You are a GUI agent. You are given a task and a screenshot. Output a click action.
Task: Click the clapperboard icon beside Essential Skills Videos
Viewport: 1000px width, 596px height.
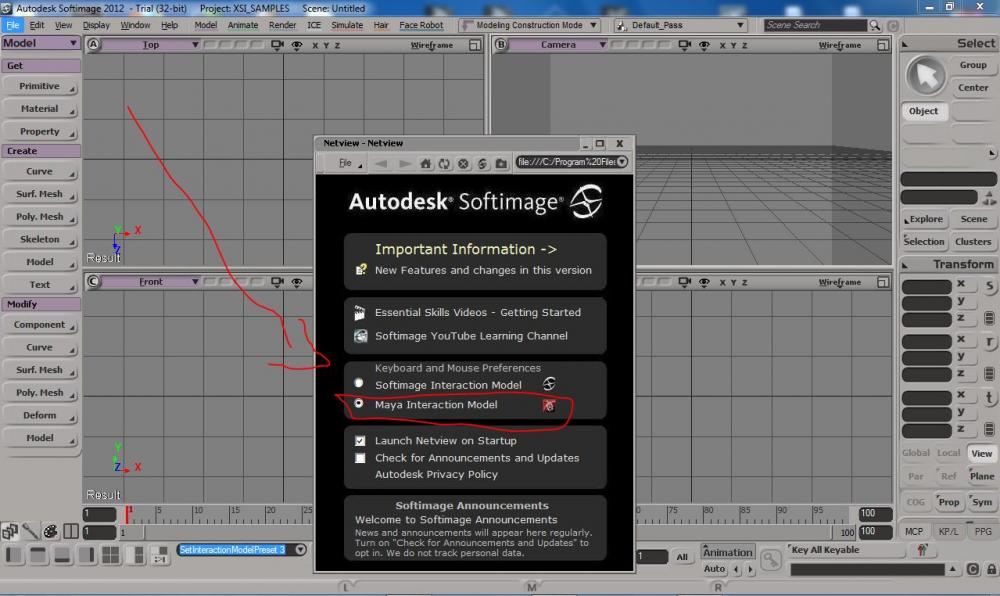point(360,312)
